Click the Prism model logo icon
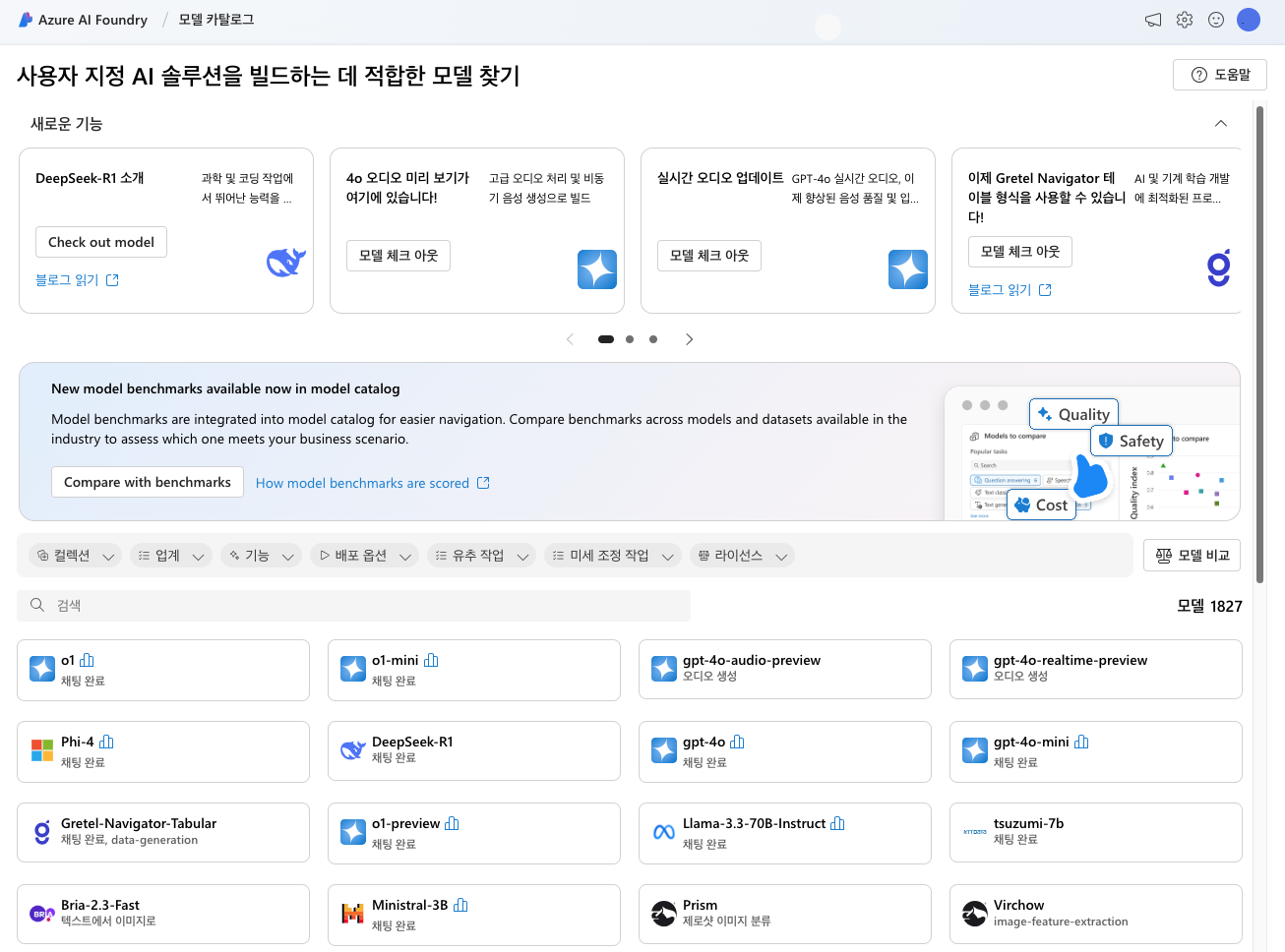1285x952 pixels. tap(664, 914)
